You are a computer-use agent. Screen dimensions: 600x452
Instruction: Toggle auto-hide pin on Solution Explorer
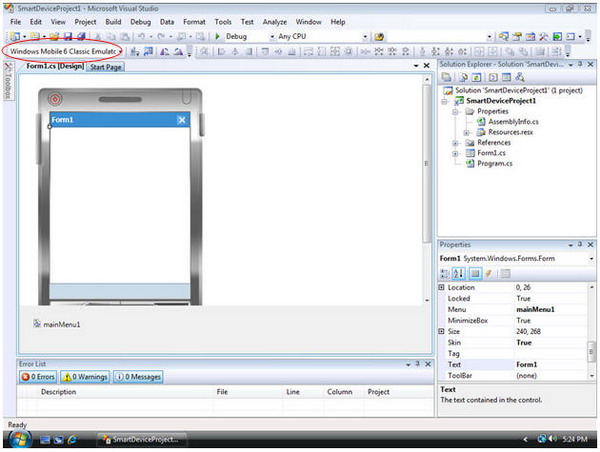click(580, 64)
